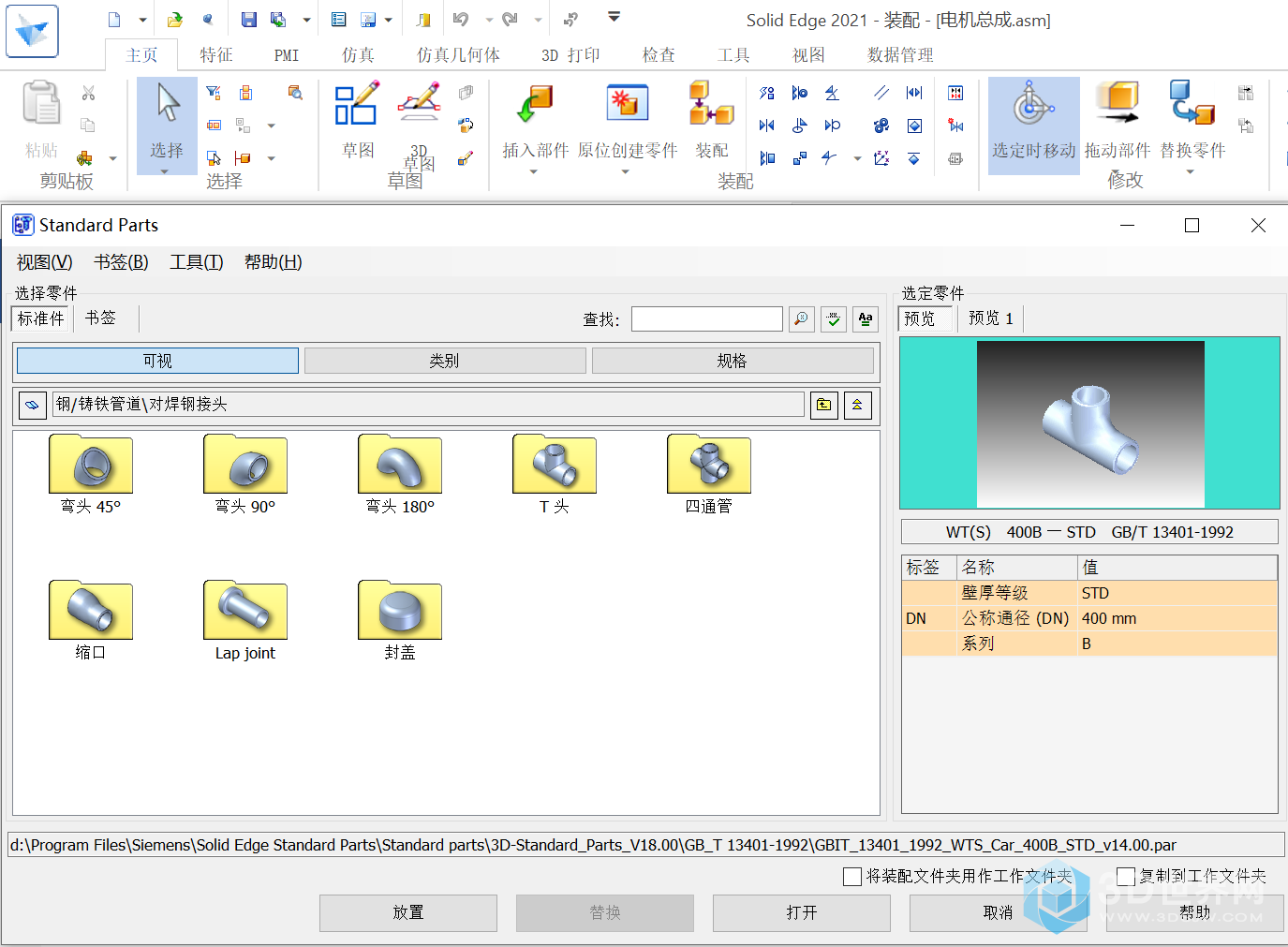Click the select filter funnel icon
This screenshot has height=947, width=1288.
pos(214,93)
